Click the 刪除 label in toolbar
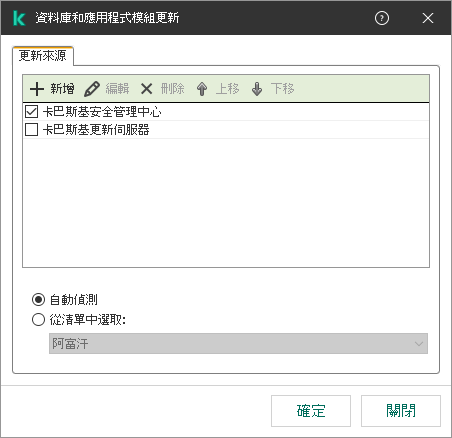 [x=172, y=89]
